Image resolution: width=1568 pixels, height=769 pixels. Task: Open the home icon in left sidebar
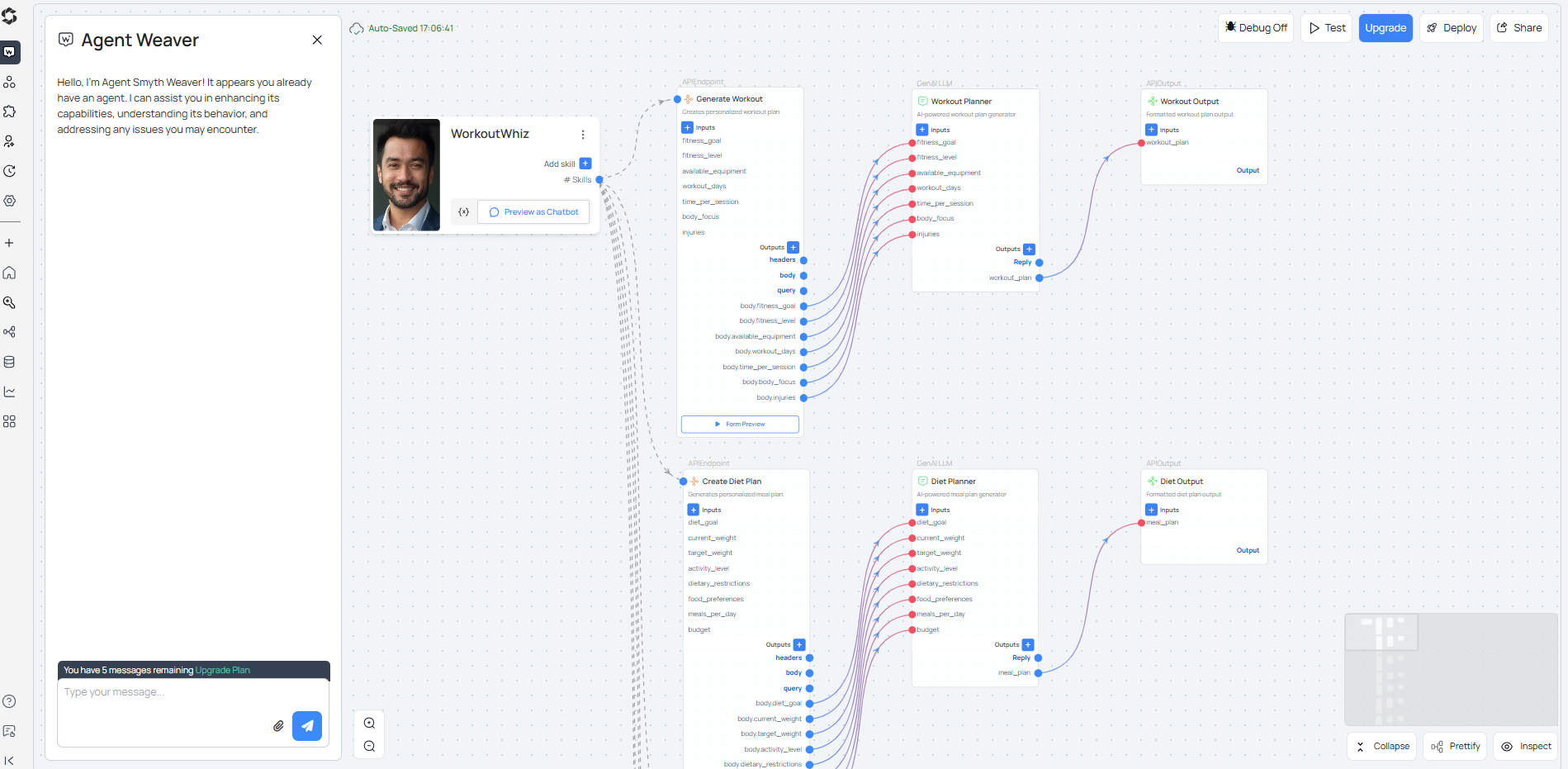coord(10,273)
